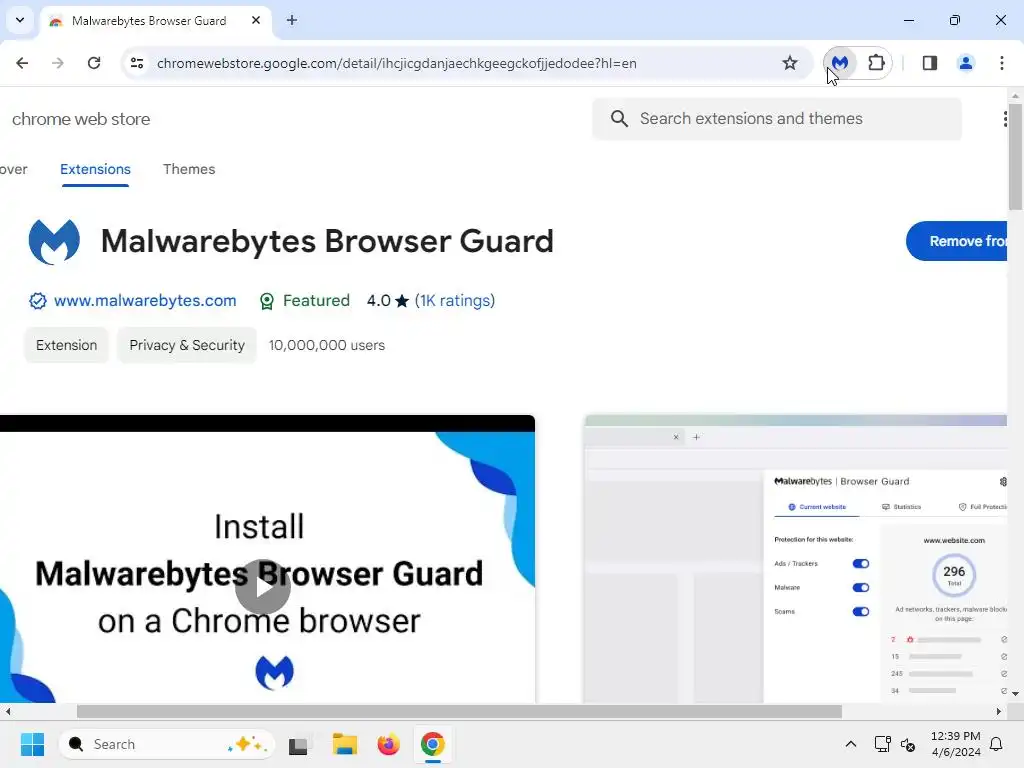1024x768 pixels.
Task: Click the Privacy & Security chip
Action: (187, 345)
